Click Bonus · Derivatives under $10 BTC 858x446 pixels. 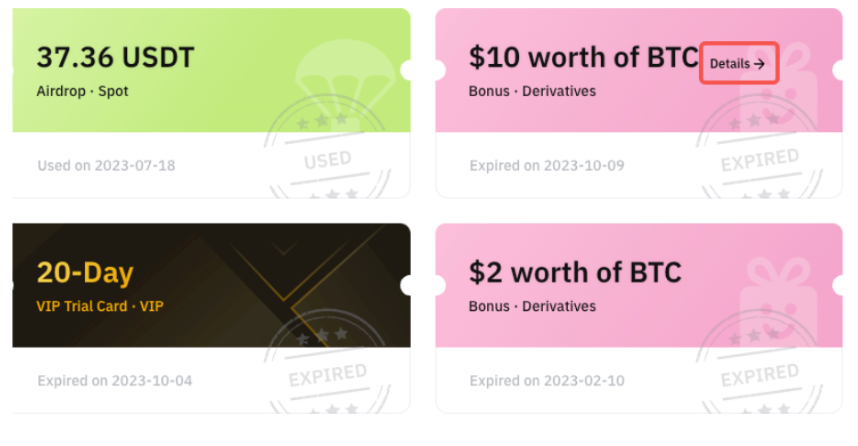click(x=532, y=91)
